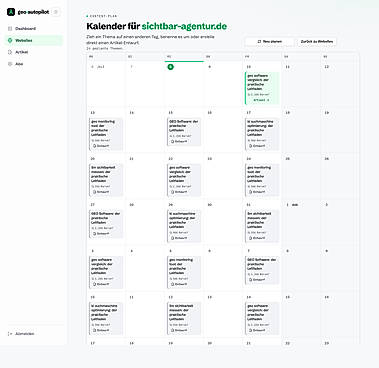
Task: Click the 6 Jul date label
Action: click(98, 67)
